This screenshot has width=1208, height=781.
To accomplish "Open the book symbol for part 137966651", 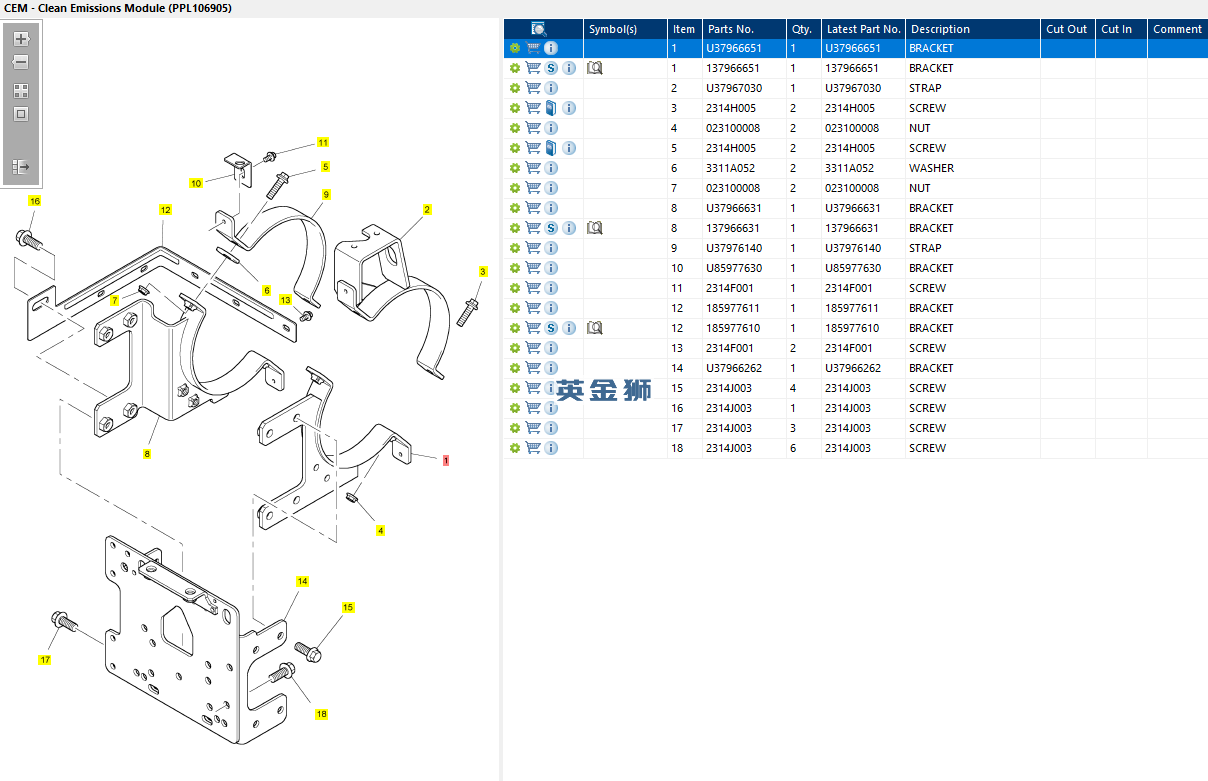I will [x=595, y=68].
